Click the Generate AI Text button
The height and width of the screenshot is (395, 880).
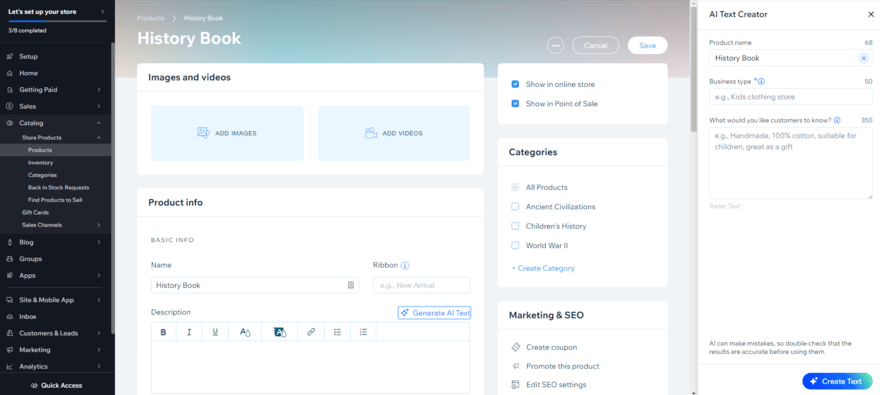click(x=434, y=313)
